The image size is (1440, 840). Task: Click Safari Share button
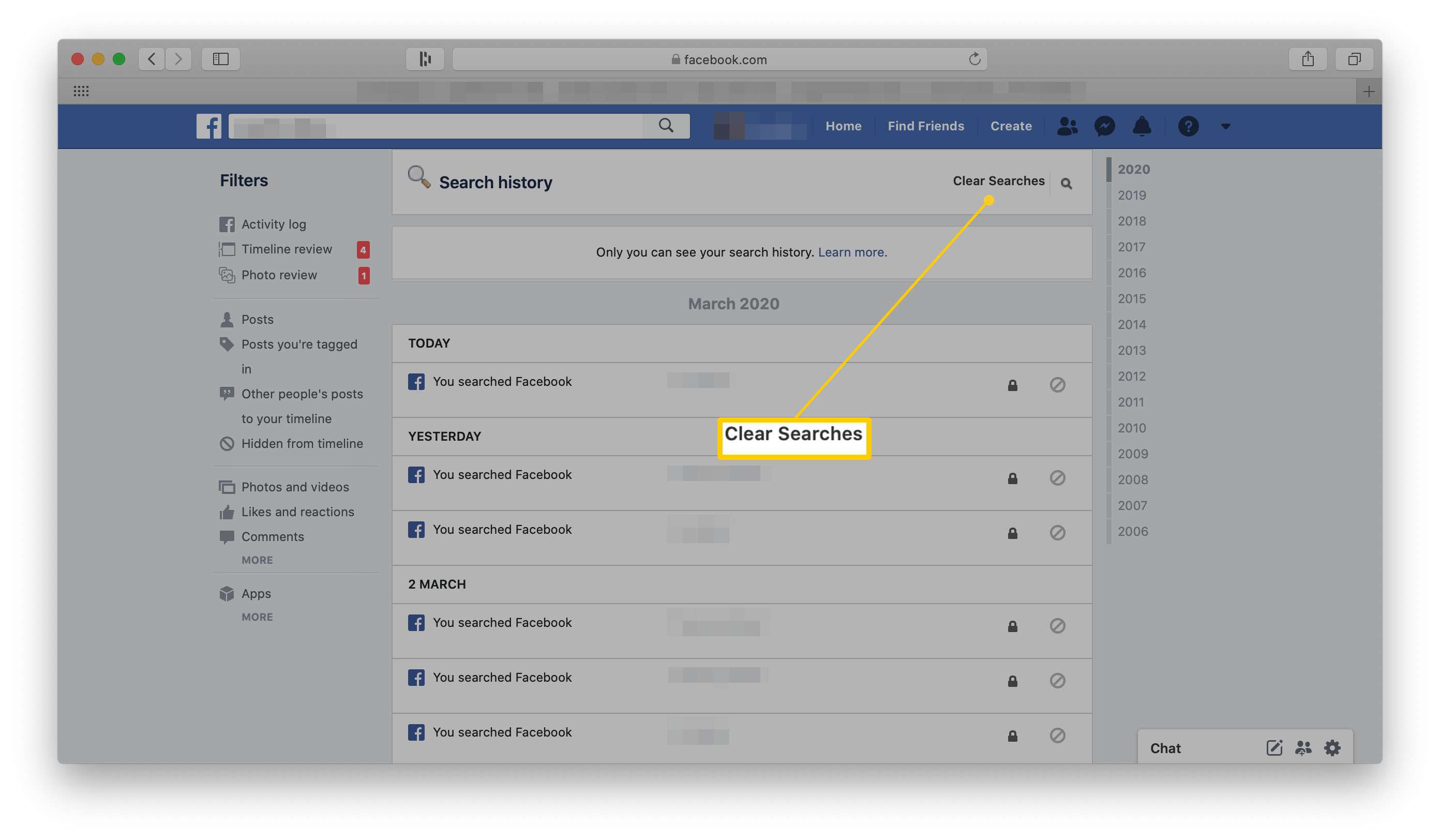pos(1308,59)
